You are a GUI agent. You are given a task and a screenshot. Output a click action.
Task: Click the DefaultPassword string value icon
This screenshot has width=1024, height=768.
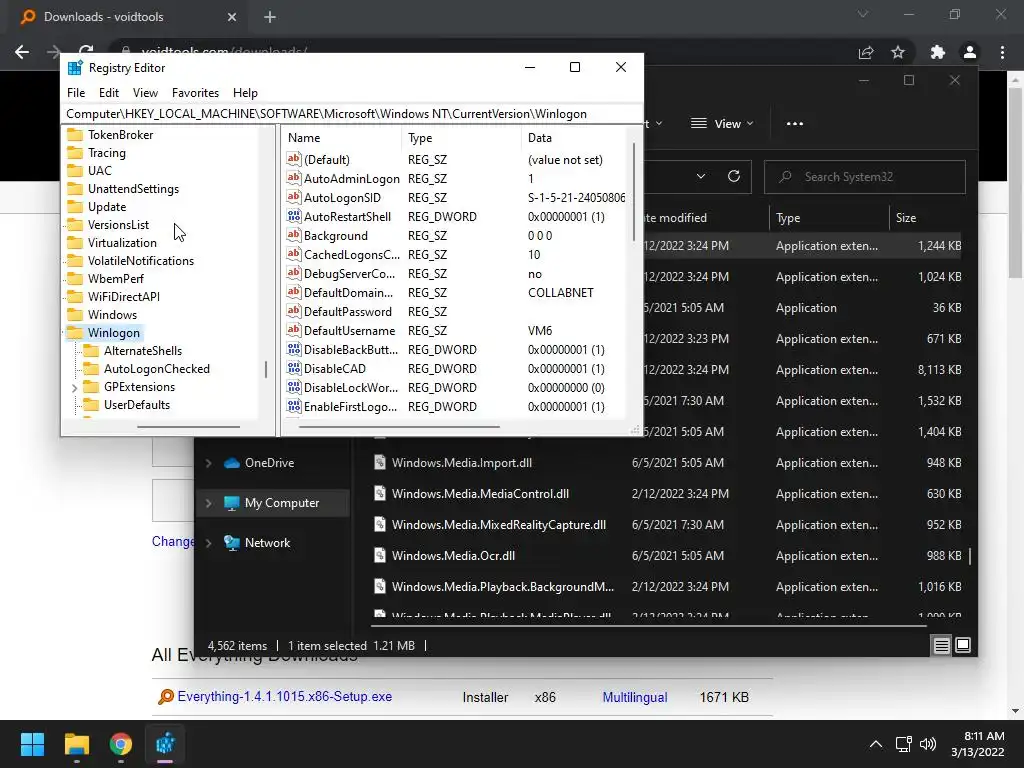(x=294, y=311)
